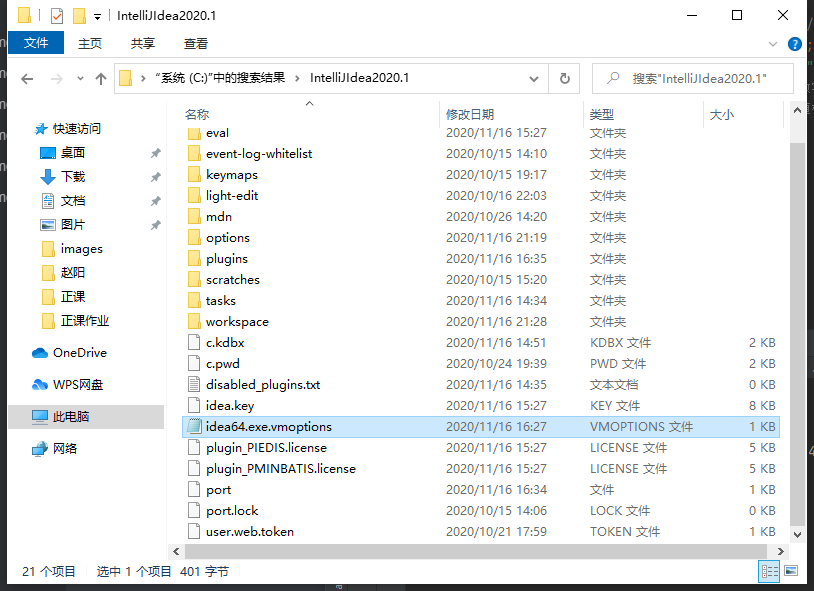Open the 正课 folder in sidebar
The image size is (814, 591).
73,297
